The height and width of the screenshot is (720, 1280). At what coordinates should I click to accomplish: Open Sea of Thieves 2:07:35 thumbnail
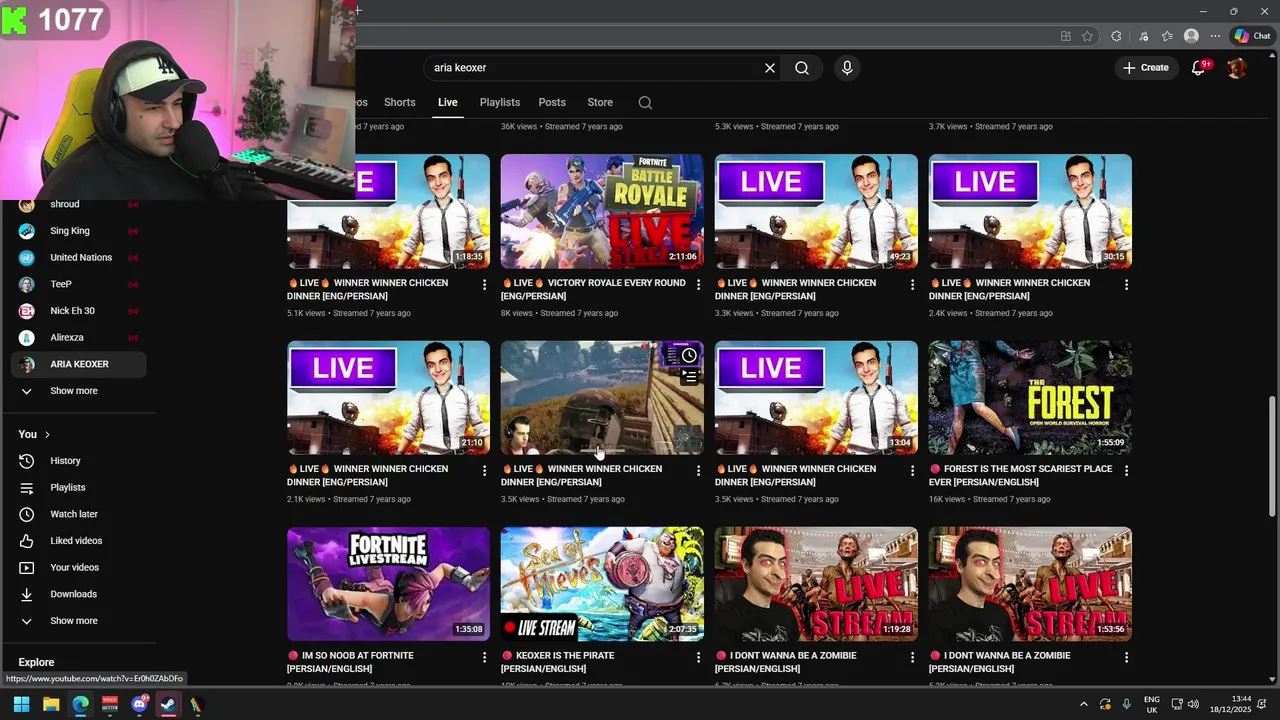(602, 584)
